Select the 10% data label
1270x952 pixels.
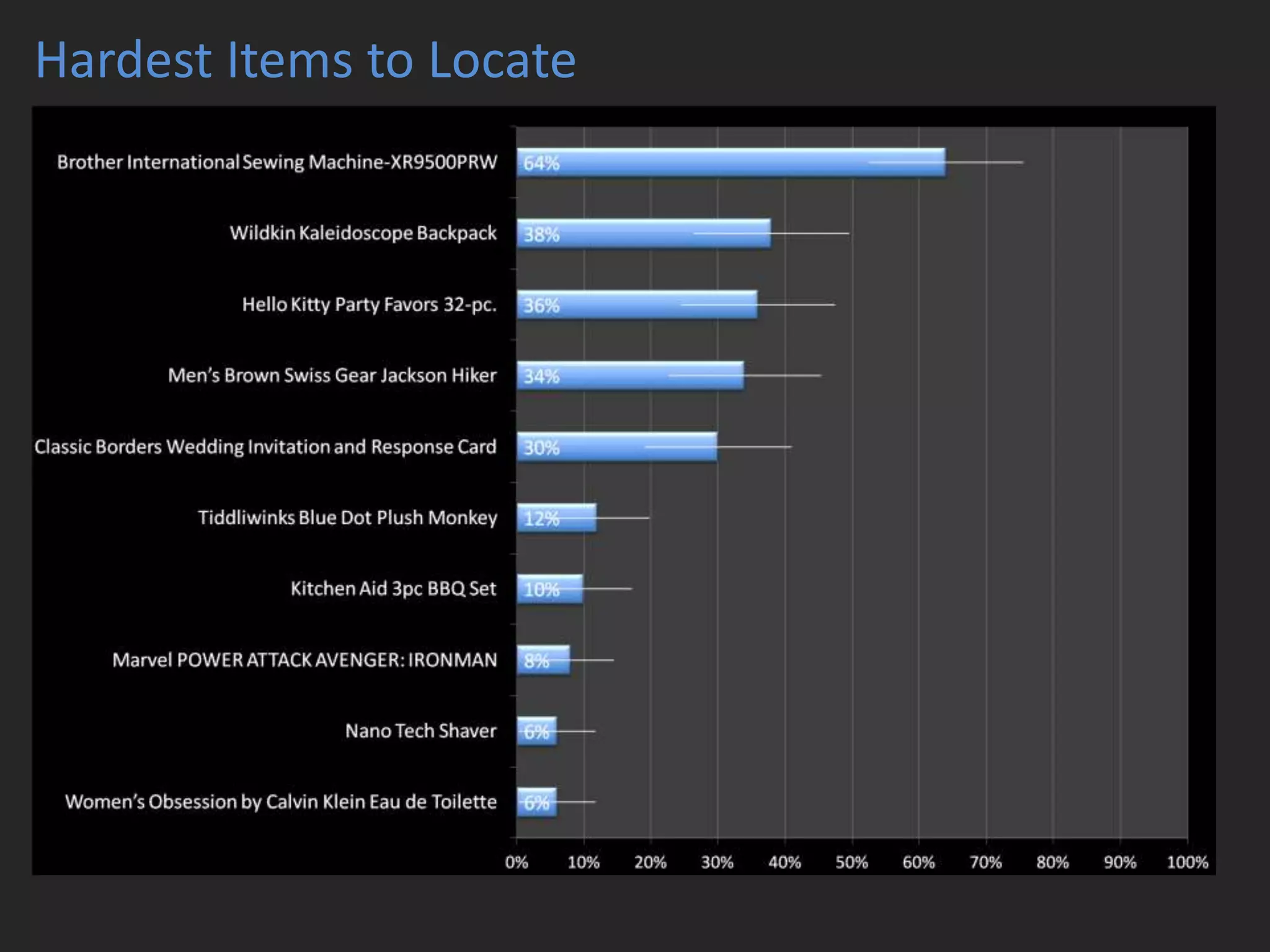coord(541,589)
